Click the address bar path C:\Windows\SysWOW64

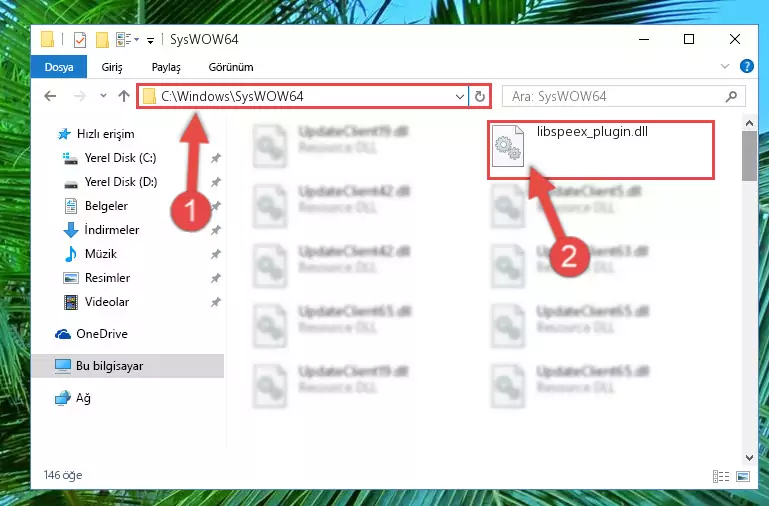click(x=232, y=96)
